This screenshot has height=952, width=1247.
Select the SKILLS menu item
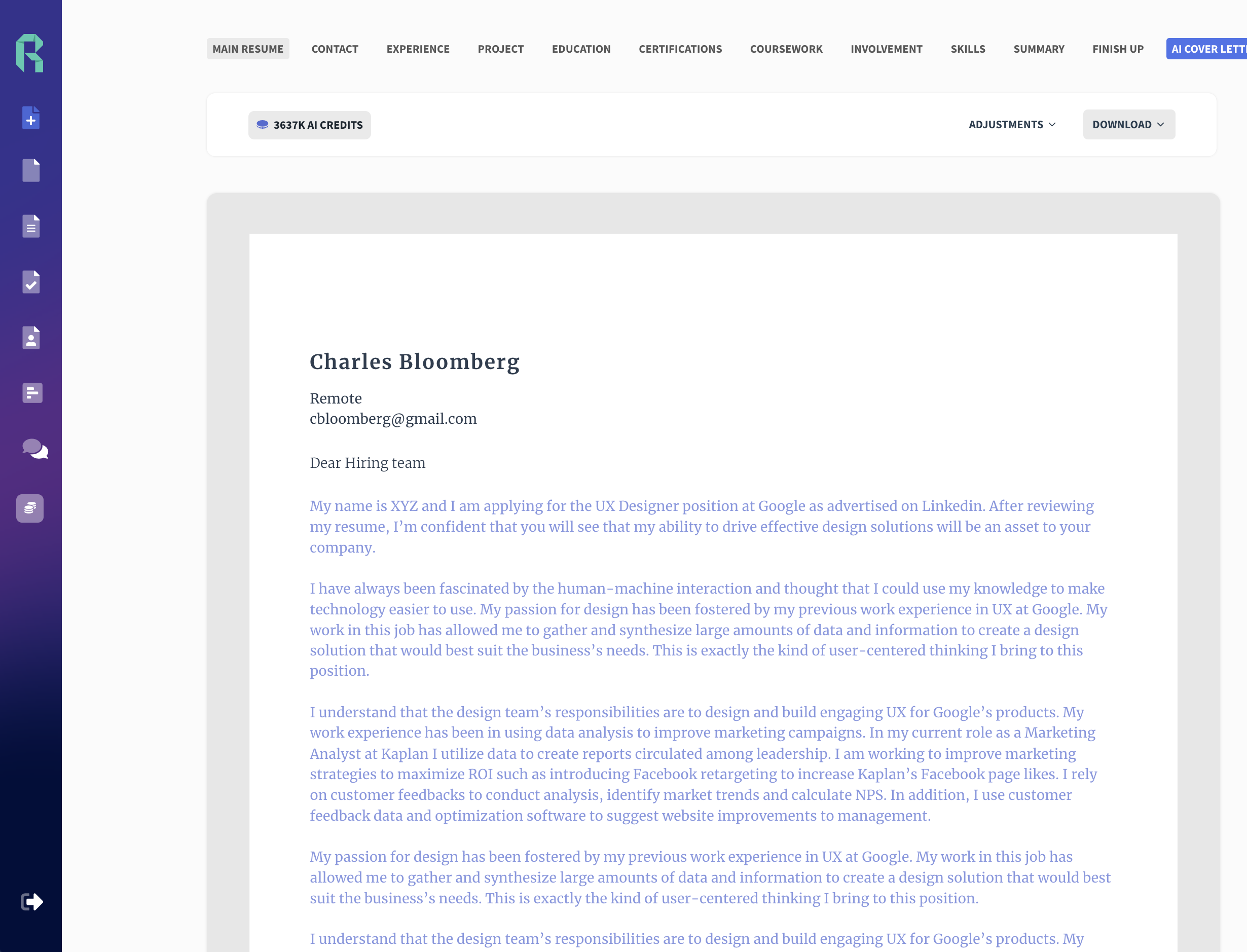(967, 48)
